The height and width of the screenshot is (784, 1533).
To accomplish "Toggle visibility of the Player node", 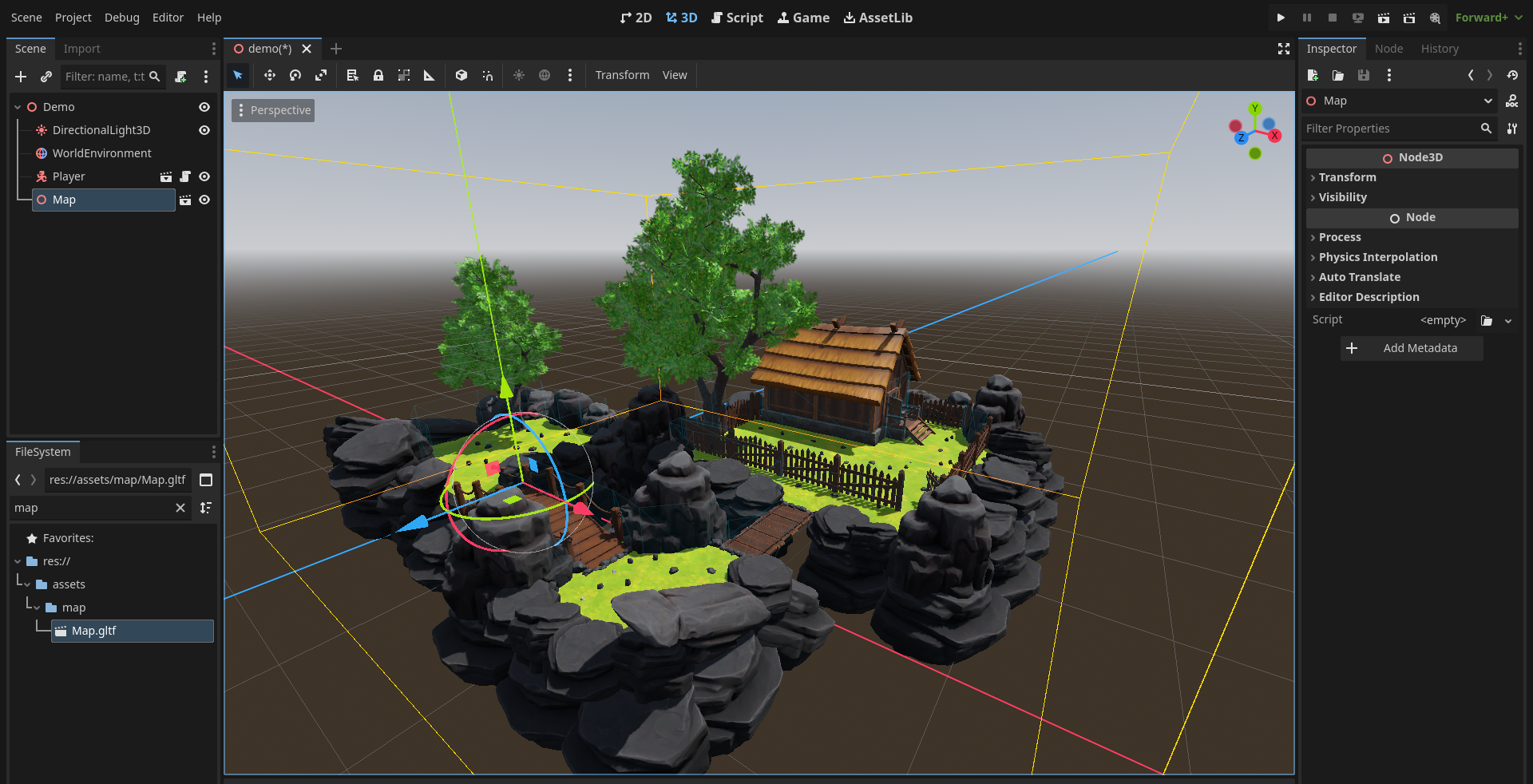I will pos(204,176).
